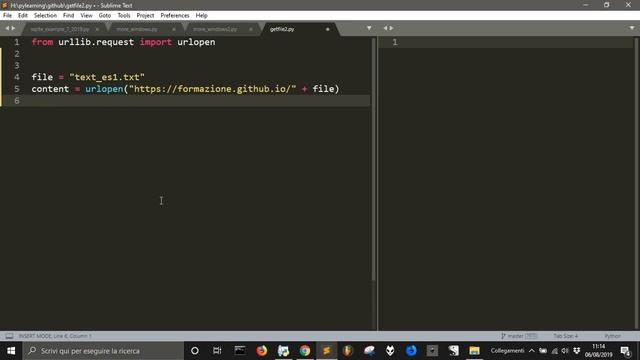Open the Windows Start menu
This screenshot has width=640, height=360.
click(x=11, y=351)
